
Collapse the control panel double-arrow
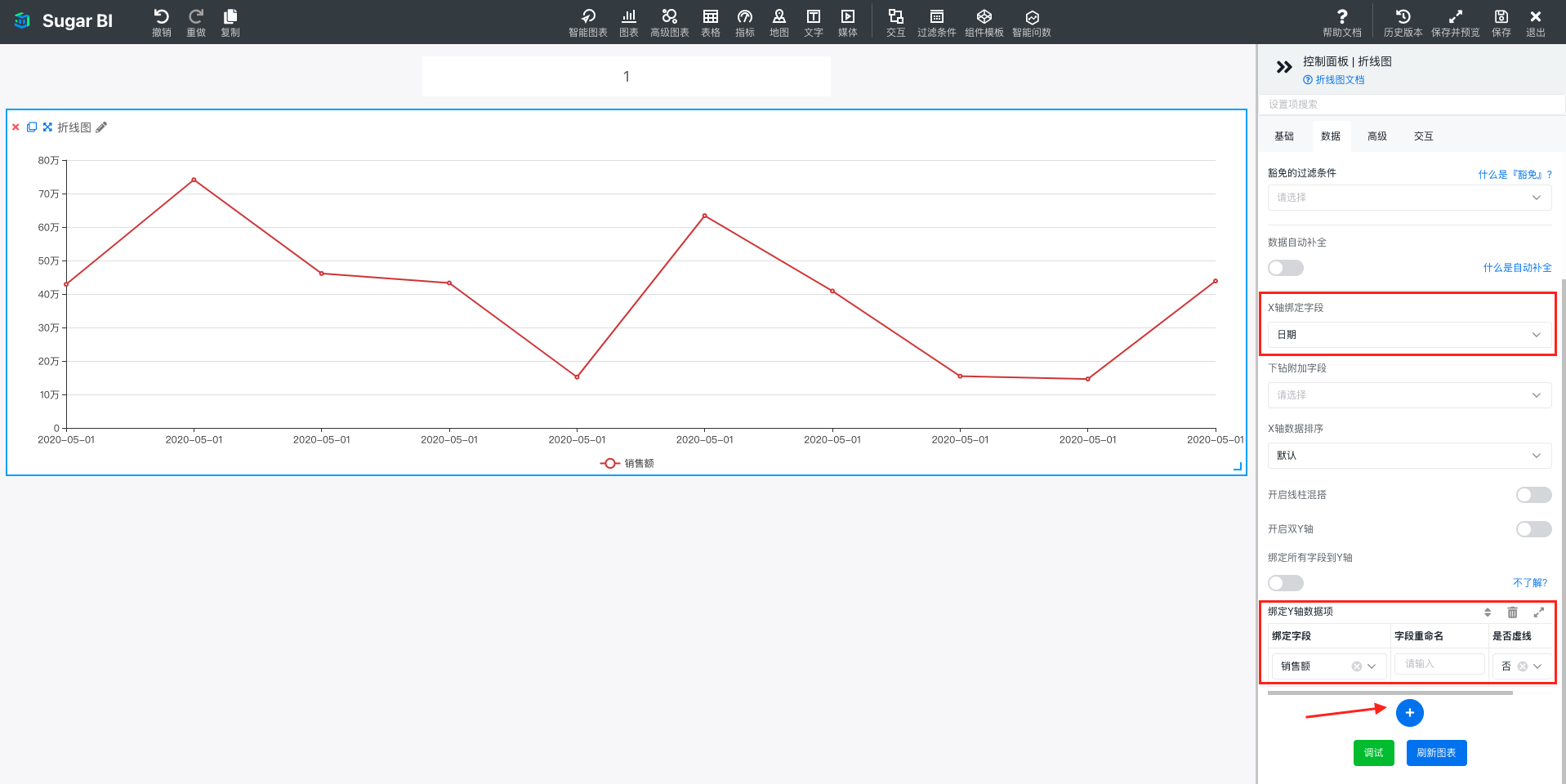pos(1284,67)
